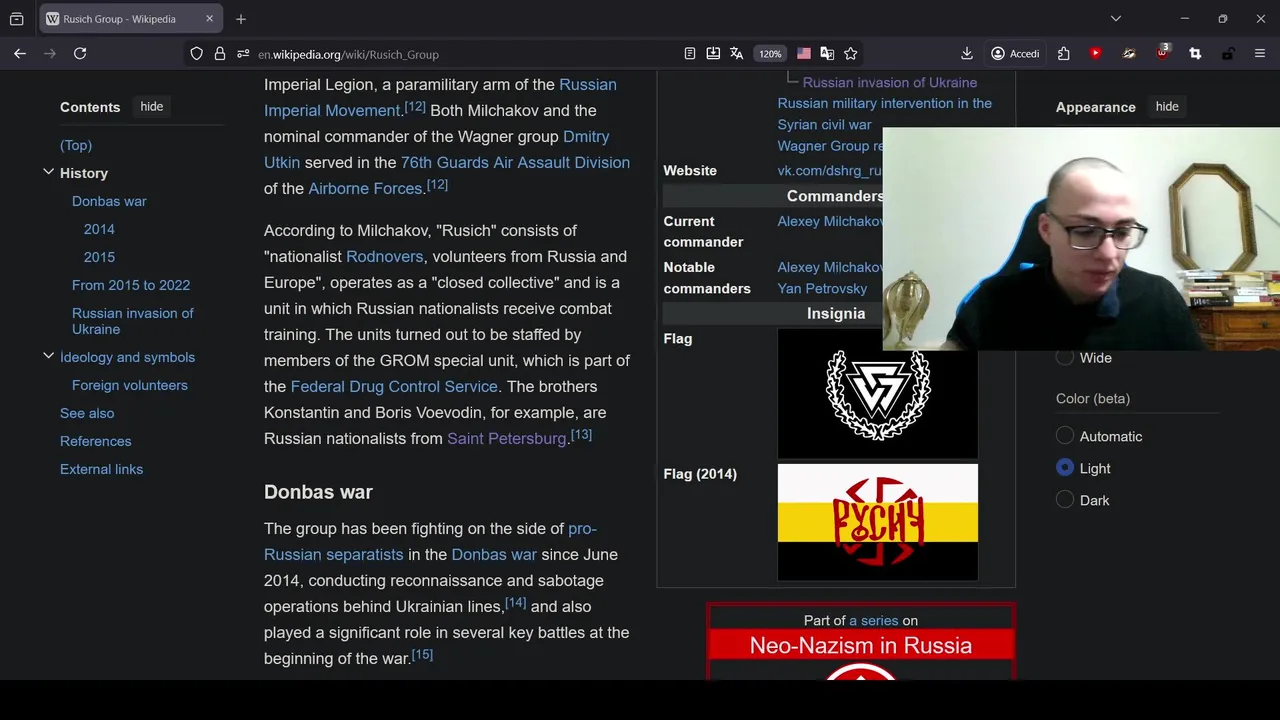The image size is (1280, 720).
Task: Collapse Ideology and symbols section
Action: (x=48, y=356)
